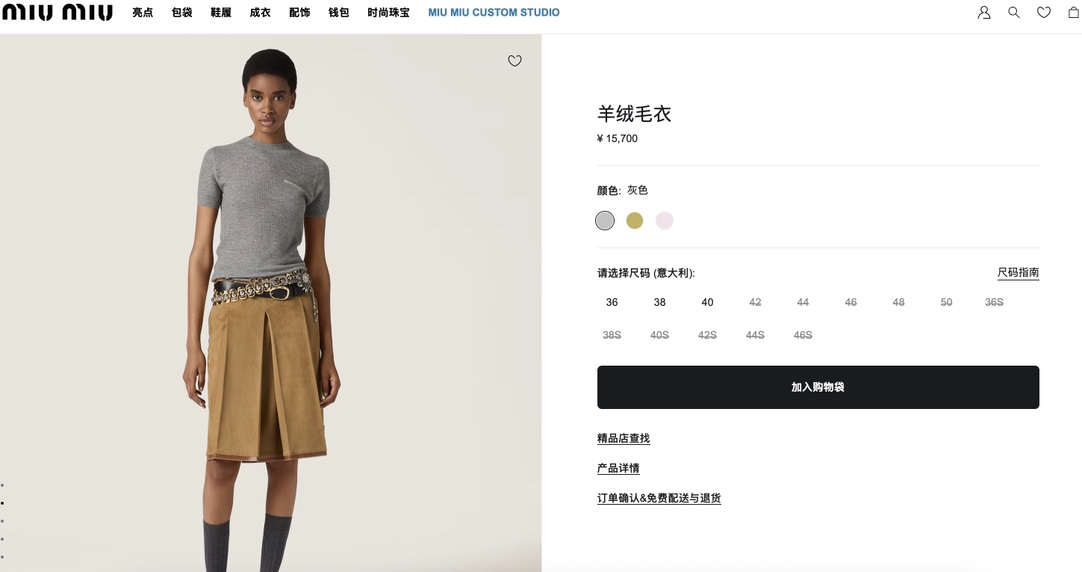Expand 订单确认&免费配送与退货 section
Viewport: 1082px width, 572px height.
point(659,498)
